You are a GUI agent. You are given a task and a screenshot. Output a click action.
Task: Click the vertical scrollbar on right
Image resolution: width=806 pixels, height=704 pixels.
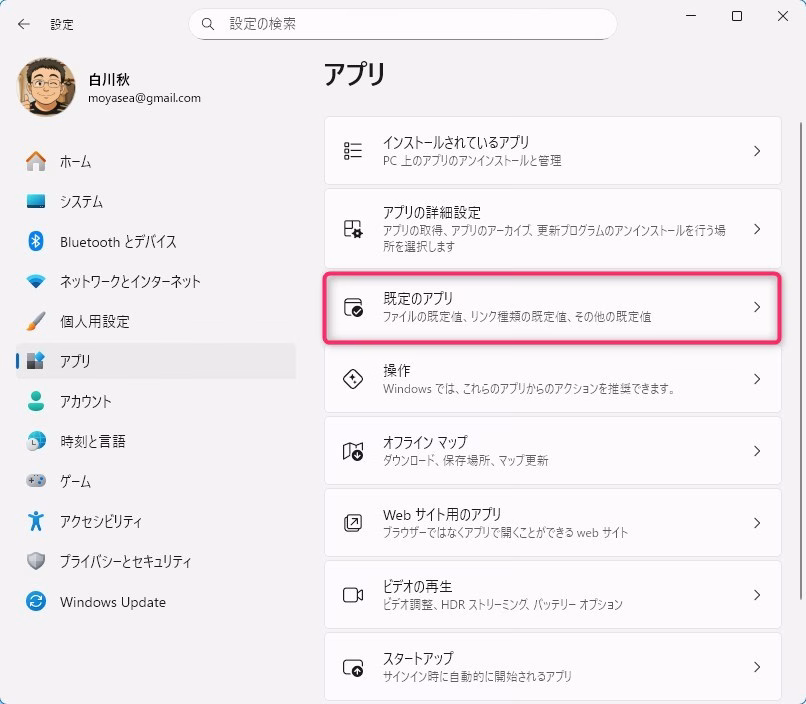(x=801, y=360)
